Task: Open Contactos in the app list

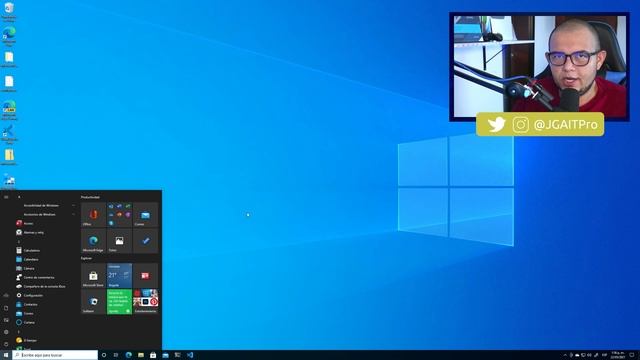Action: pyautogui.click(x=46, y=304)
